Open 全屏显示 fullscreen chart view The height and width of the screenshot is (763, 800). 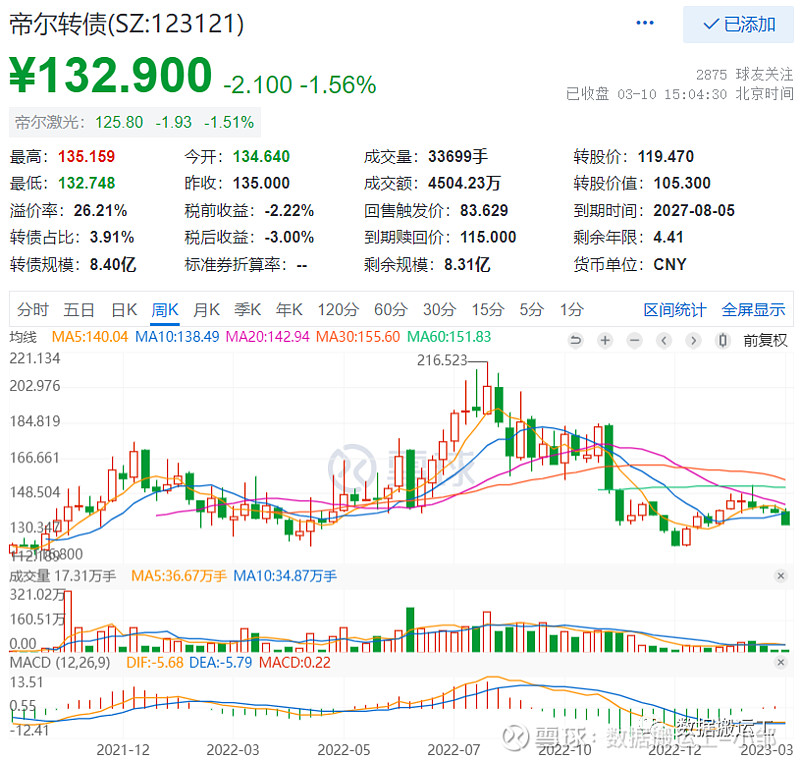[753, 309]
